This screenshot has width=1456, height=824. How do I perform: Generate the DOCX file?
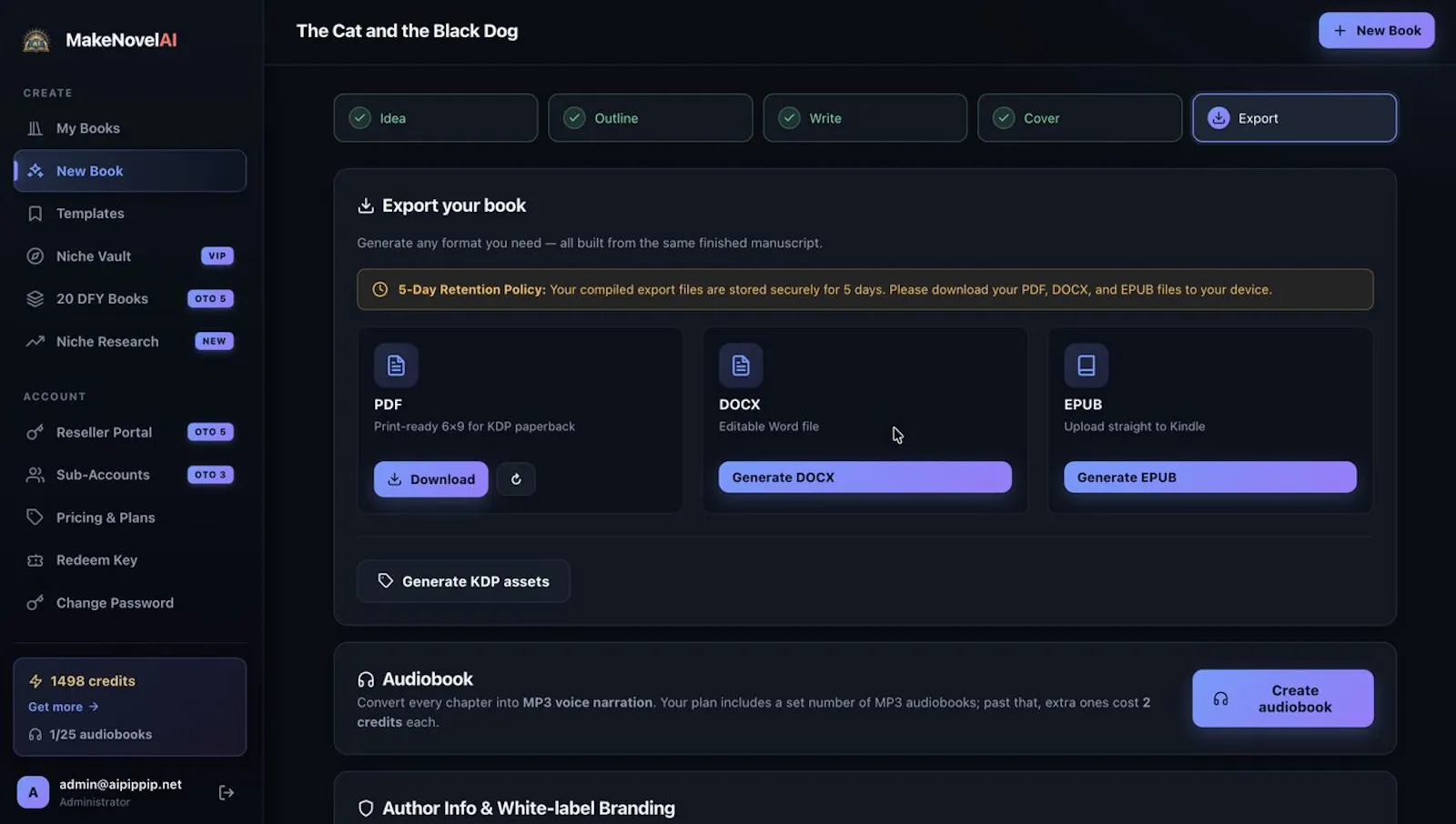[x=865, y=477]
